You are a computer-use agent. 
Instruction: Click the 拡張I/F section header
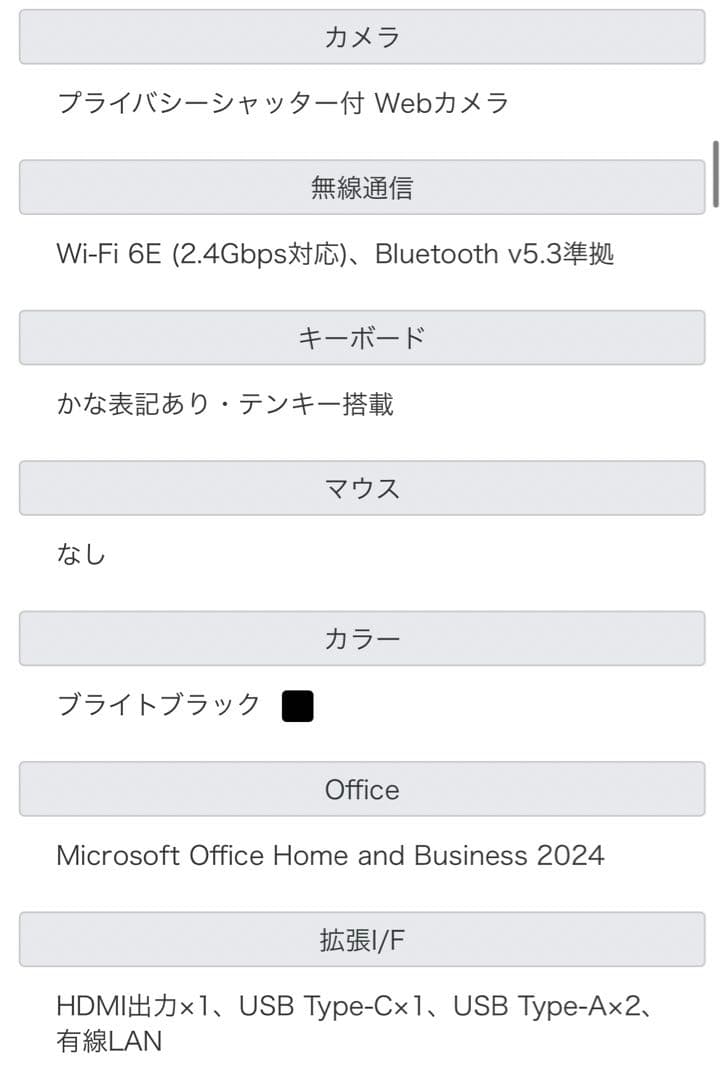pyautogui.click(x=362, y=940)
